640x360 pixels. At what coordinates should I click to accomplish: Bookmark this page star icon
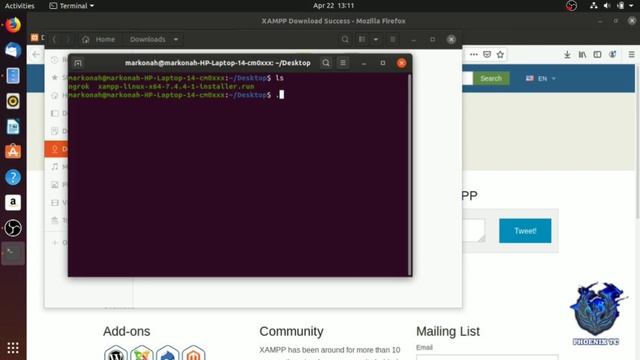point(500,54)
